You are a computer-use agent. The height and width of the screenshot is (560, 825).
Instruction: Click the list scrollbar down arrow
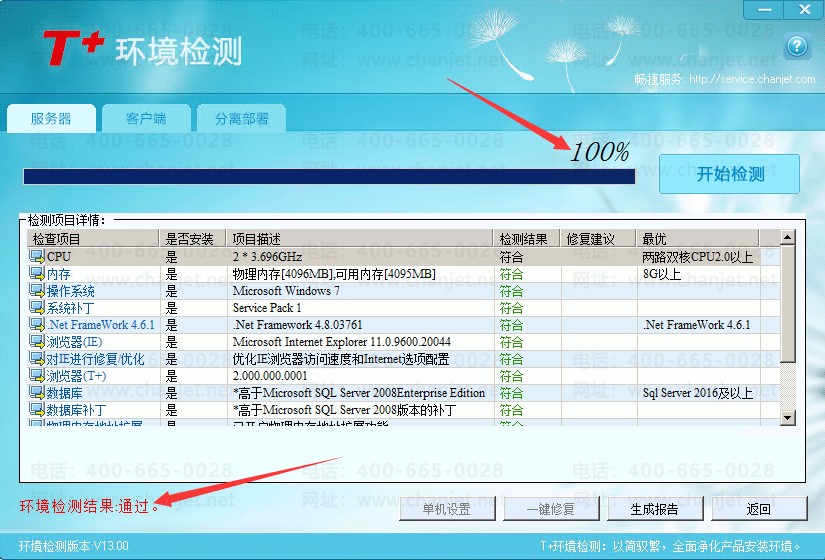tap(788, 418)
